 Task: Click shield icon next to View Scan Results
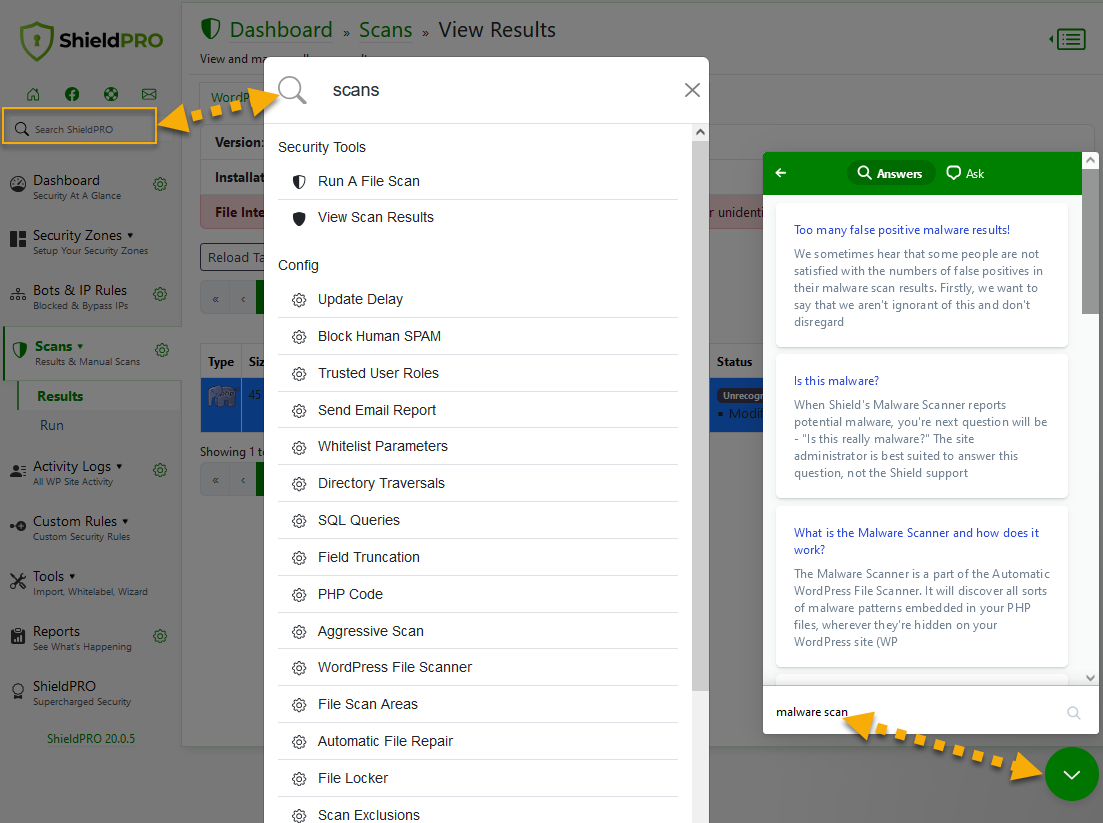click(x=299, y=219)
